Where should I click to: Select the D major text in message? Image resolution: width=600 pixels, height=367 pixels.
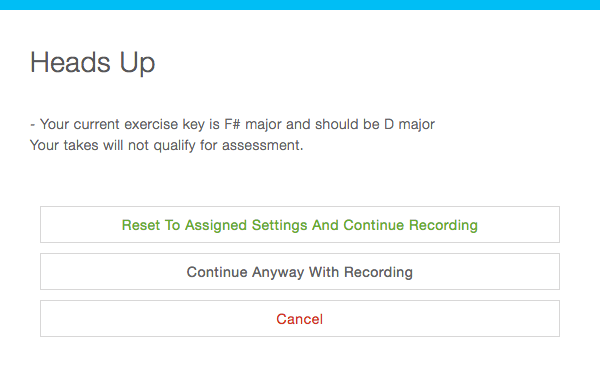(409, 124)
